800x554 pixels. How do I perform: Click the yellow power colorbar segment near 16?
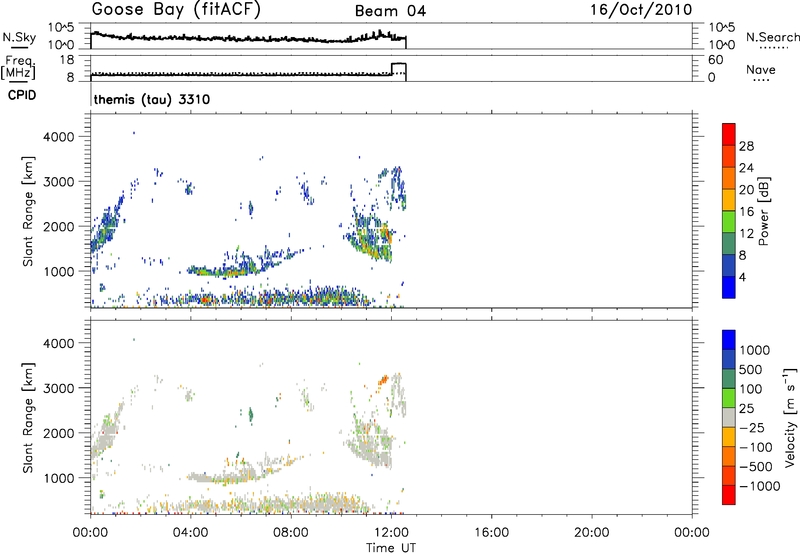click(x=729, y=199)
